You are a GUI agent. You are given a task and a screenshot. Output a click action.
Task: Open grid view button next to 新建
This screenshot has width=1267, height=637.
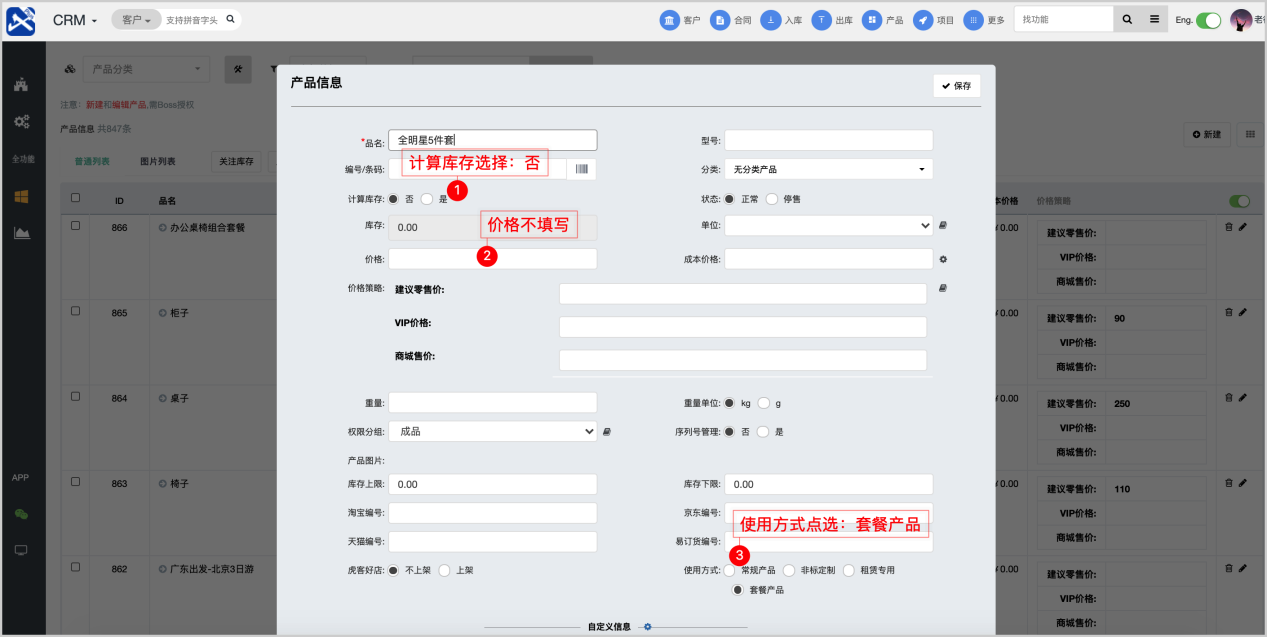[1250, 134]
